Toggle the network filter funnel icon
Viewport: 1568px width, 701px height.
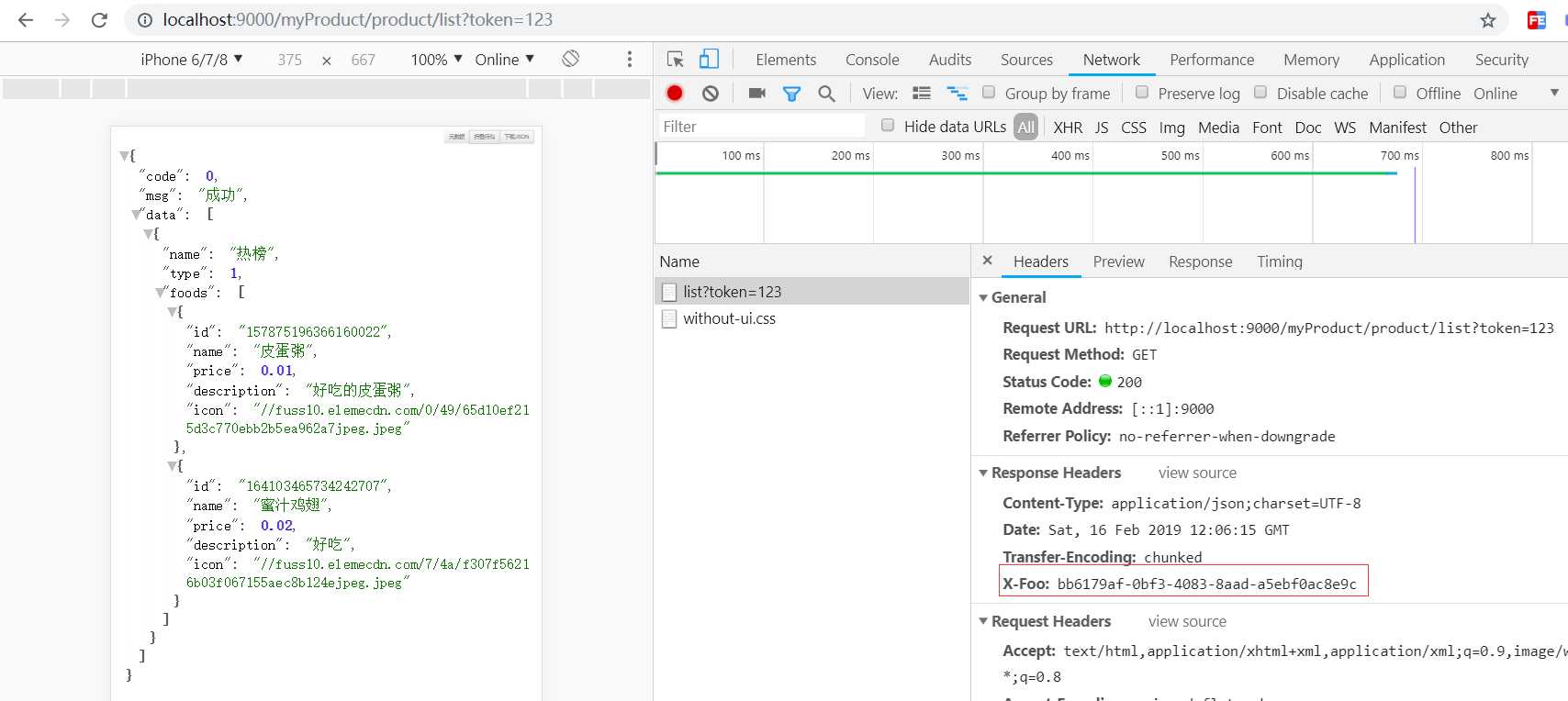791,94
